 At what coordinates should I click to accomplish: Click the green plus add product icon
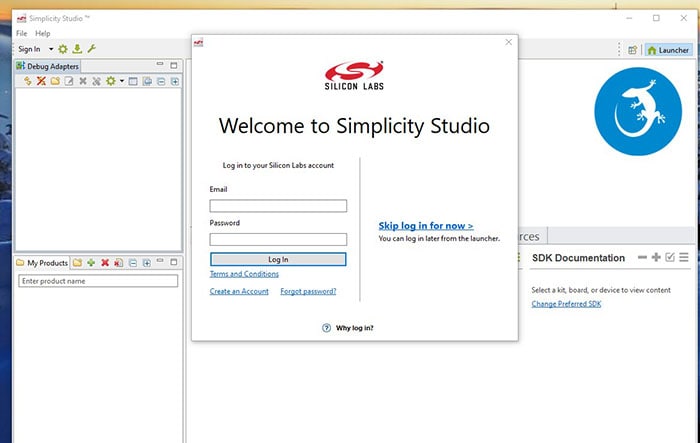tap(91, 263)
